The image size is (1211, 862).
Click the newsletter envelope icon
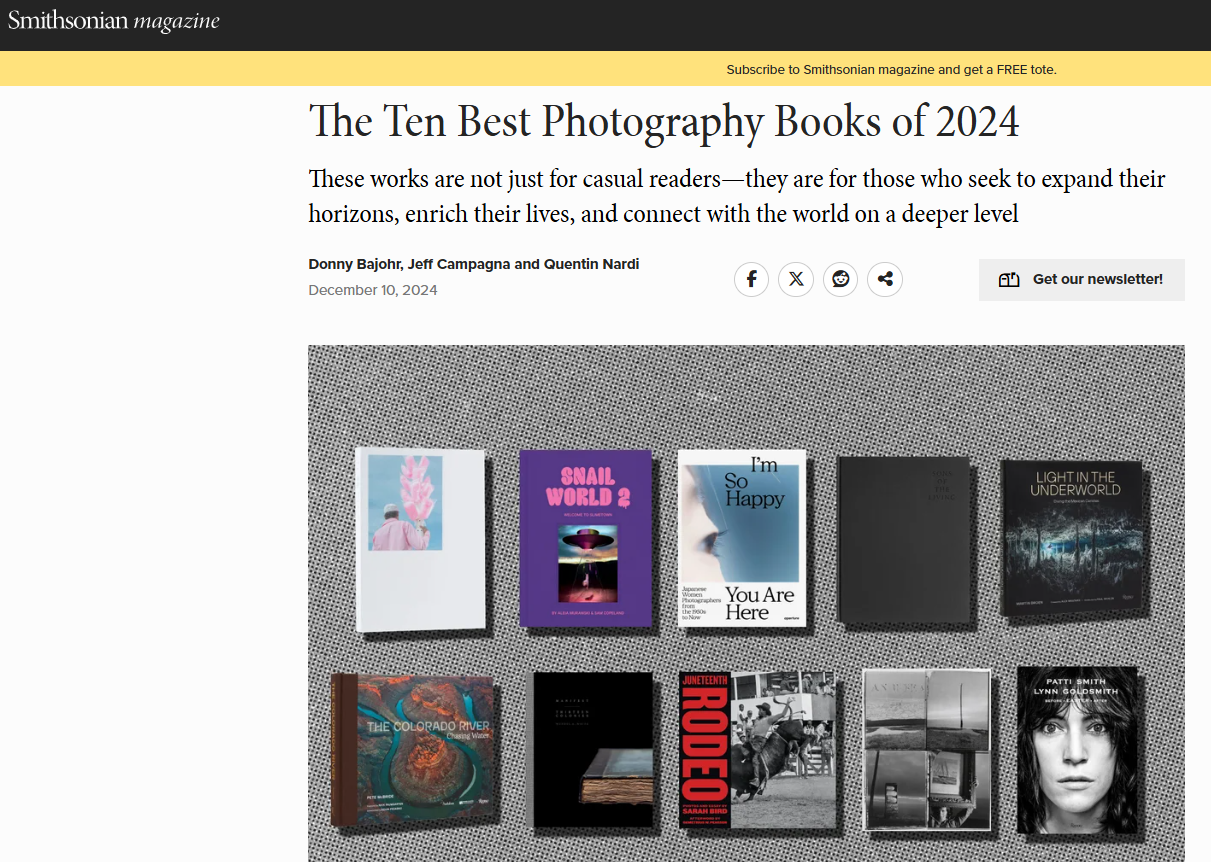pos(1008,280)
